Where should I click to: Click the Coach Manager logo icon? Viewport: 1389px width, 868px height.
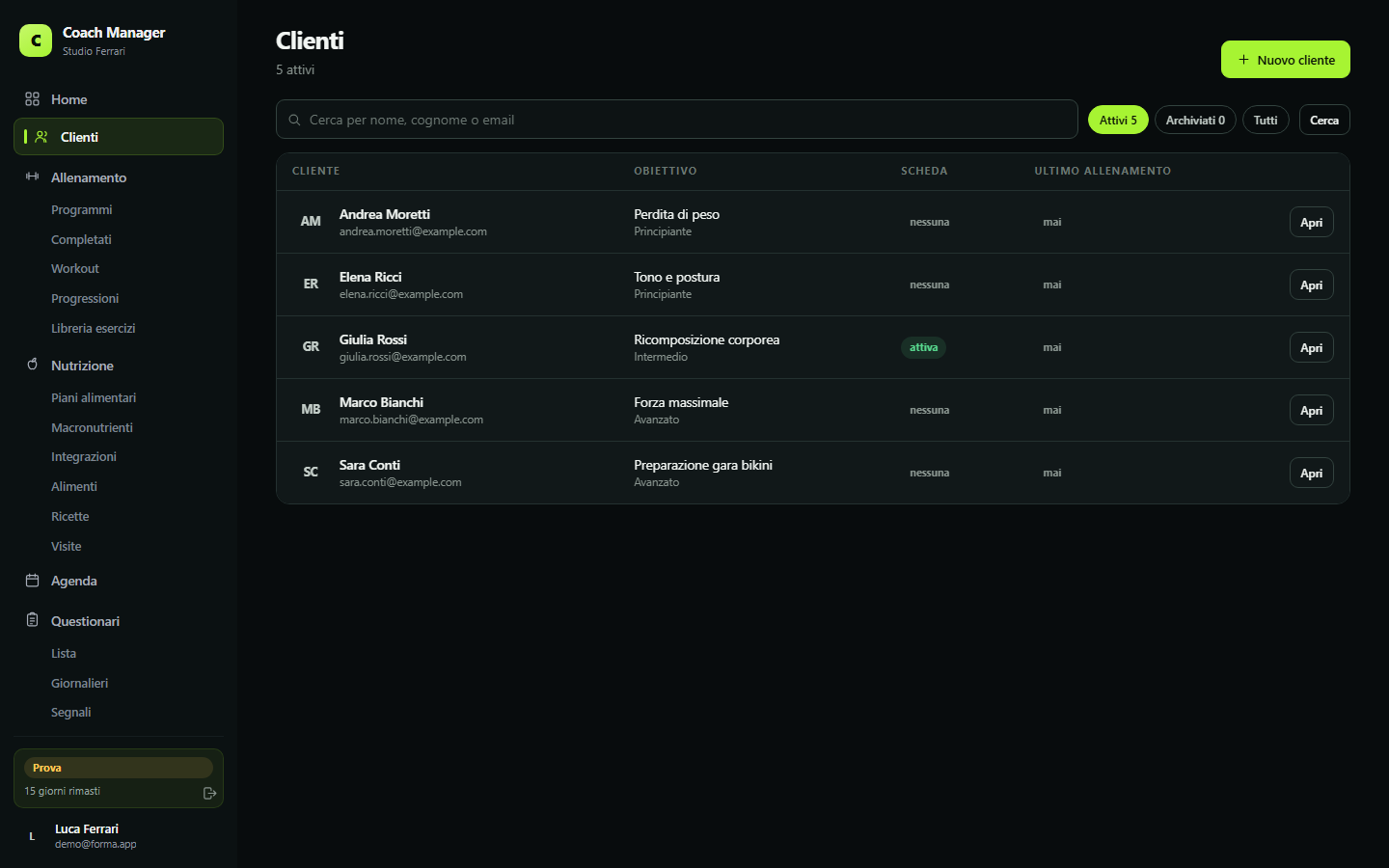[36, 41]
